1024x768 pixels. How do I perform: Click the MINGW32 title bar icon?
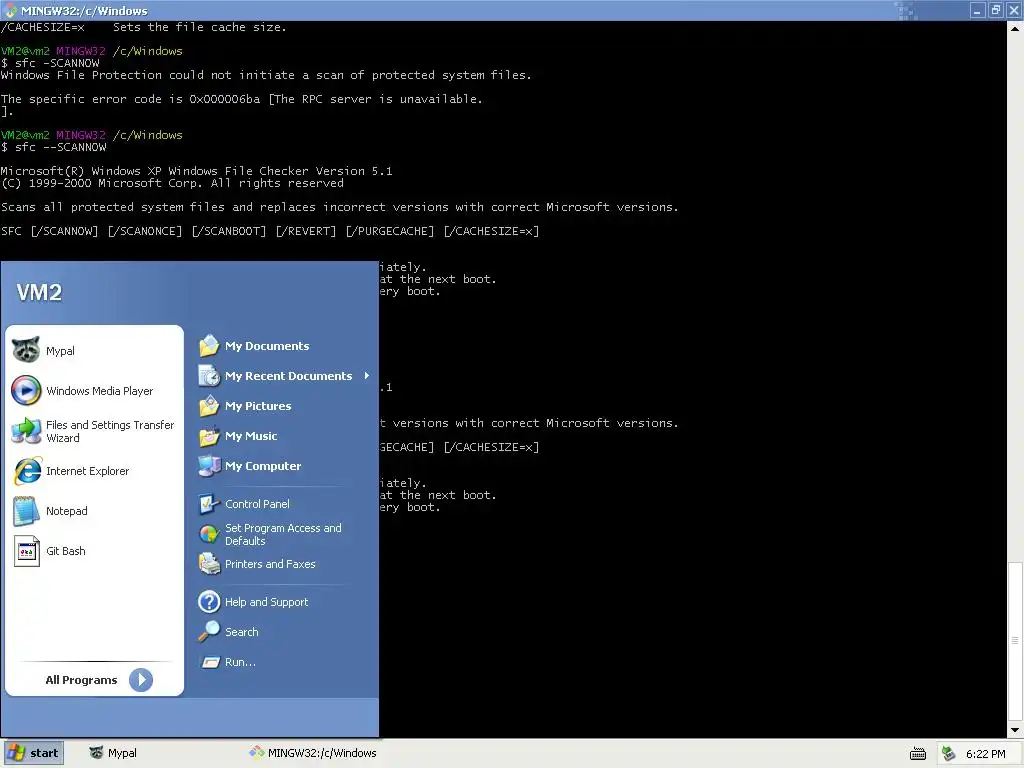point(10,10)
